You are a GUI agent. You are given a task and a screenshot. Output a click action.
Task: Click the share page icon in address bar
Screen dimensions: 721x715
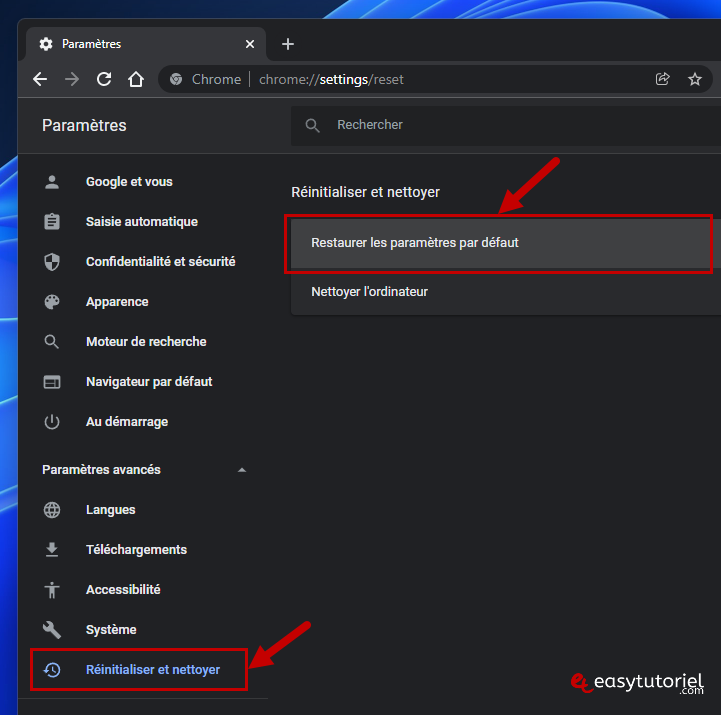pos(662,79)
